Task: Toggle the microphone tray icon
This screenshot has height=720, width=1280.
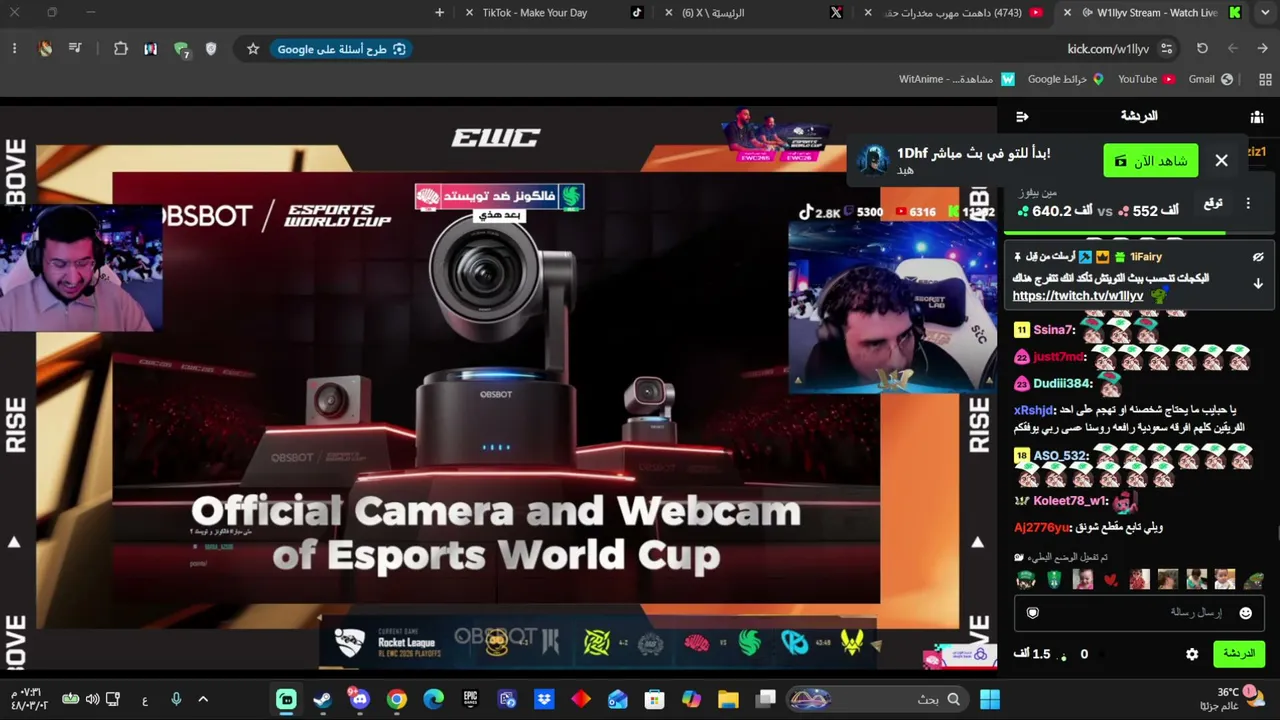Action: click(176, 699)
